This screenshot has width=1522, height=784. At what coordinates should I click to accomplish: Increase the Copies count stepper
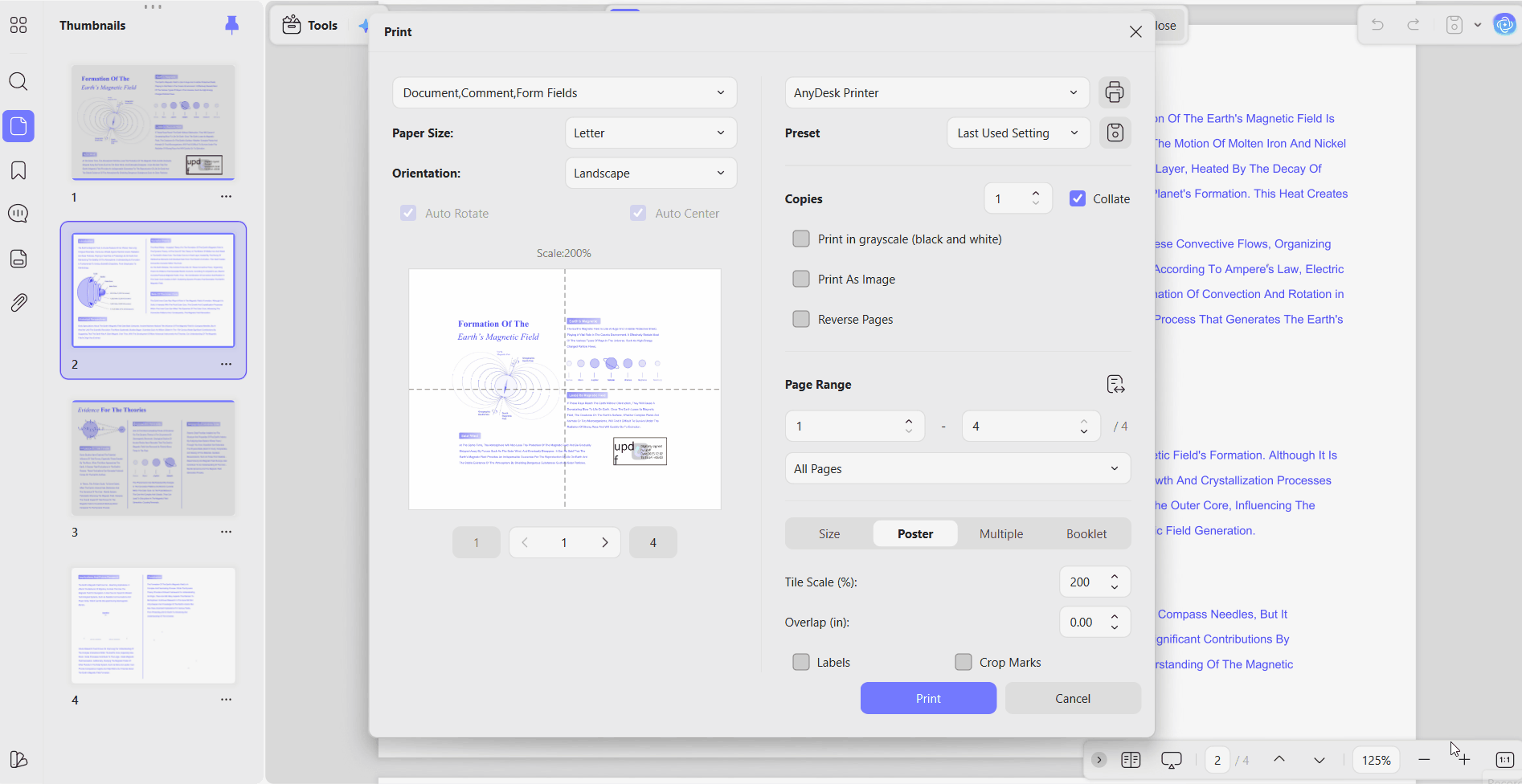[x=1036, y=193]
